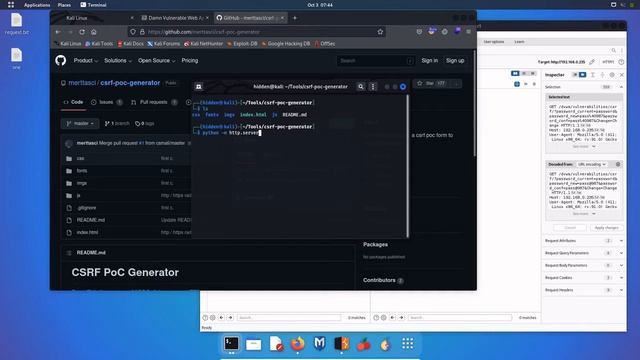Expand the Request Query Parameters section
This screenshot has height=360, width=640.
point(584,253)
